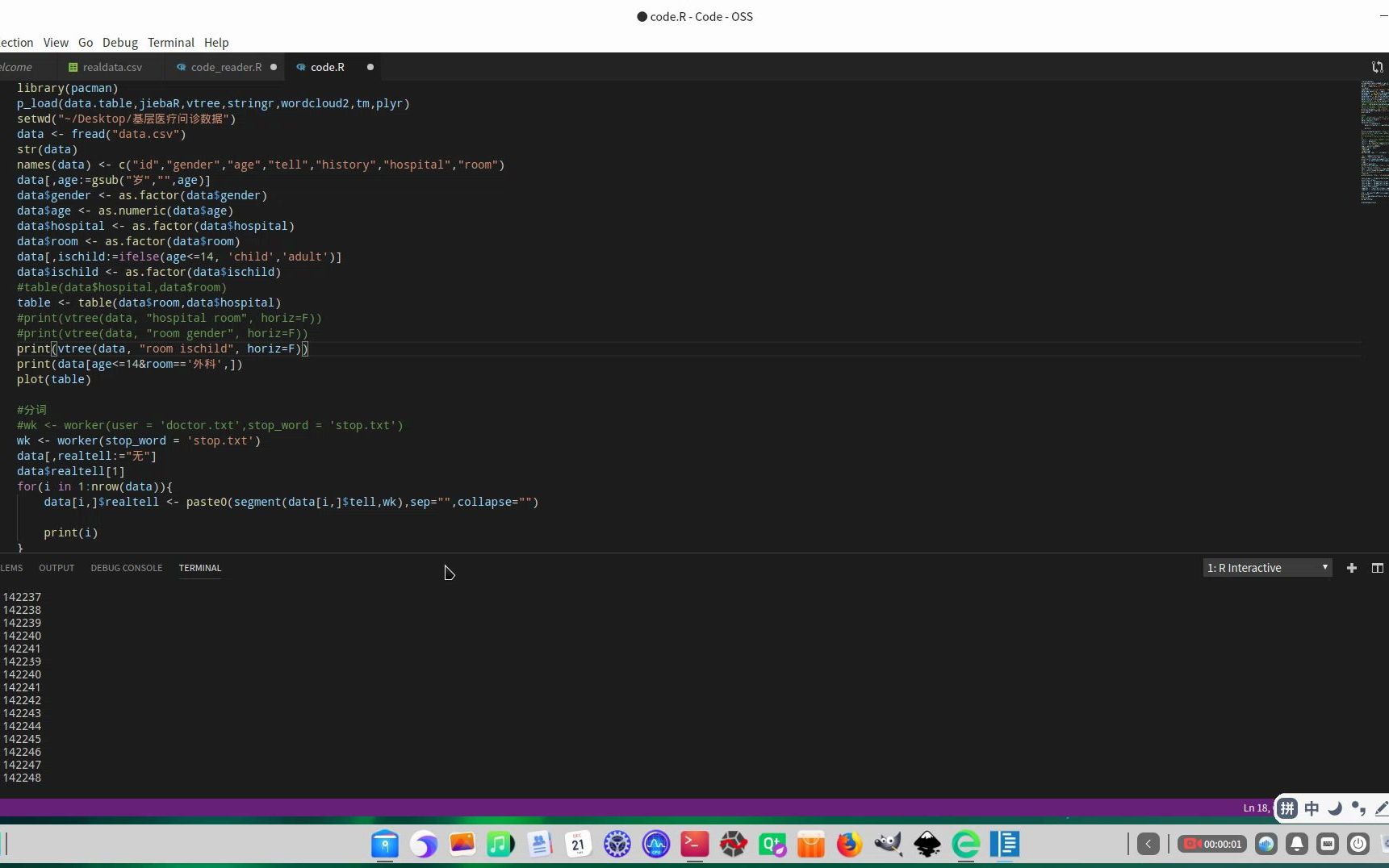Toggle half/full width moon icon
The image size is (1389, 868).
click(x=1335, y=808)
